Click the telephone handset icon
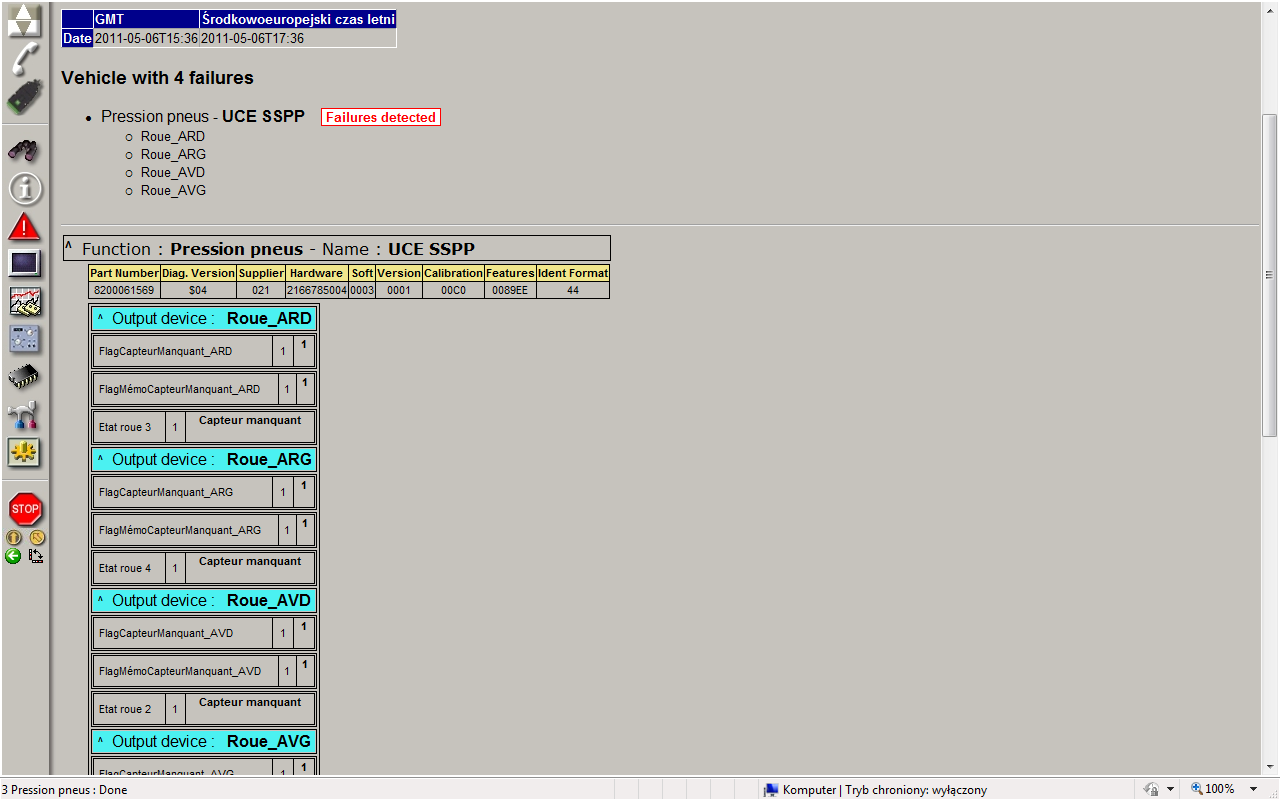The height and width of the screenshot is (800, 1280). pos(24,58)
